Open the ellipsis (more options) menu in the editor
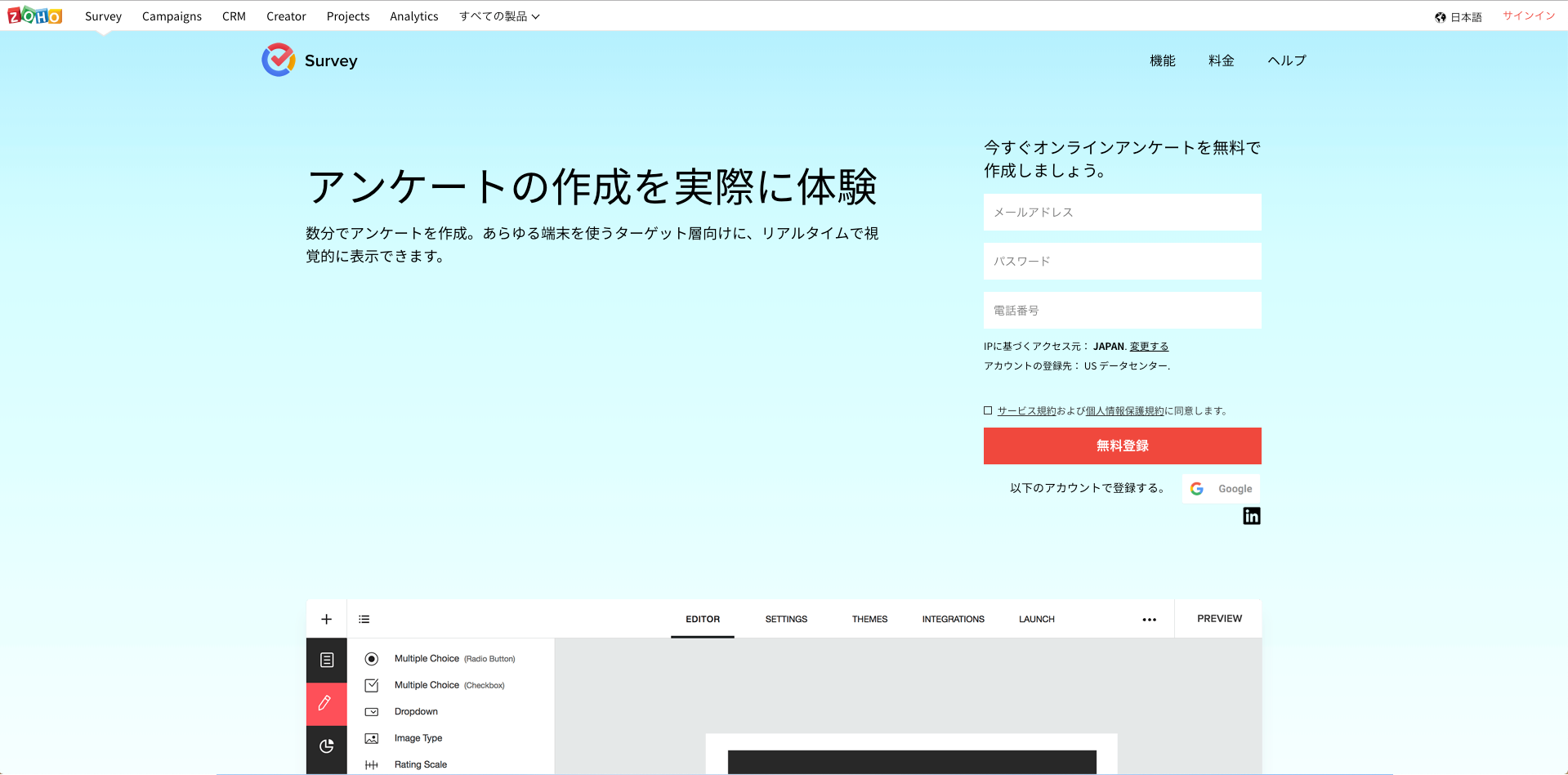Viewport: 1568px width, 775px height. tap(1150, 620)
